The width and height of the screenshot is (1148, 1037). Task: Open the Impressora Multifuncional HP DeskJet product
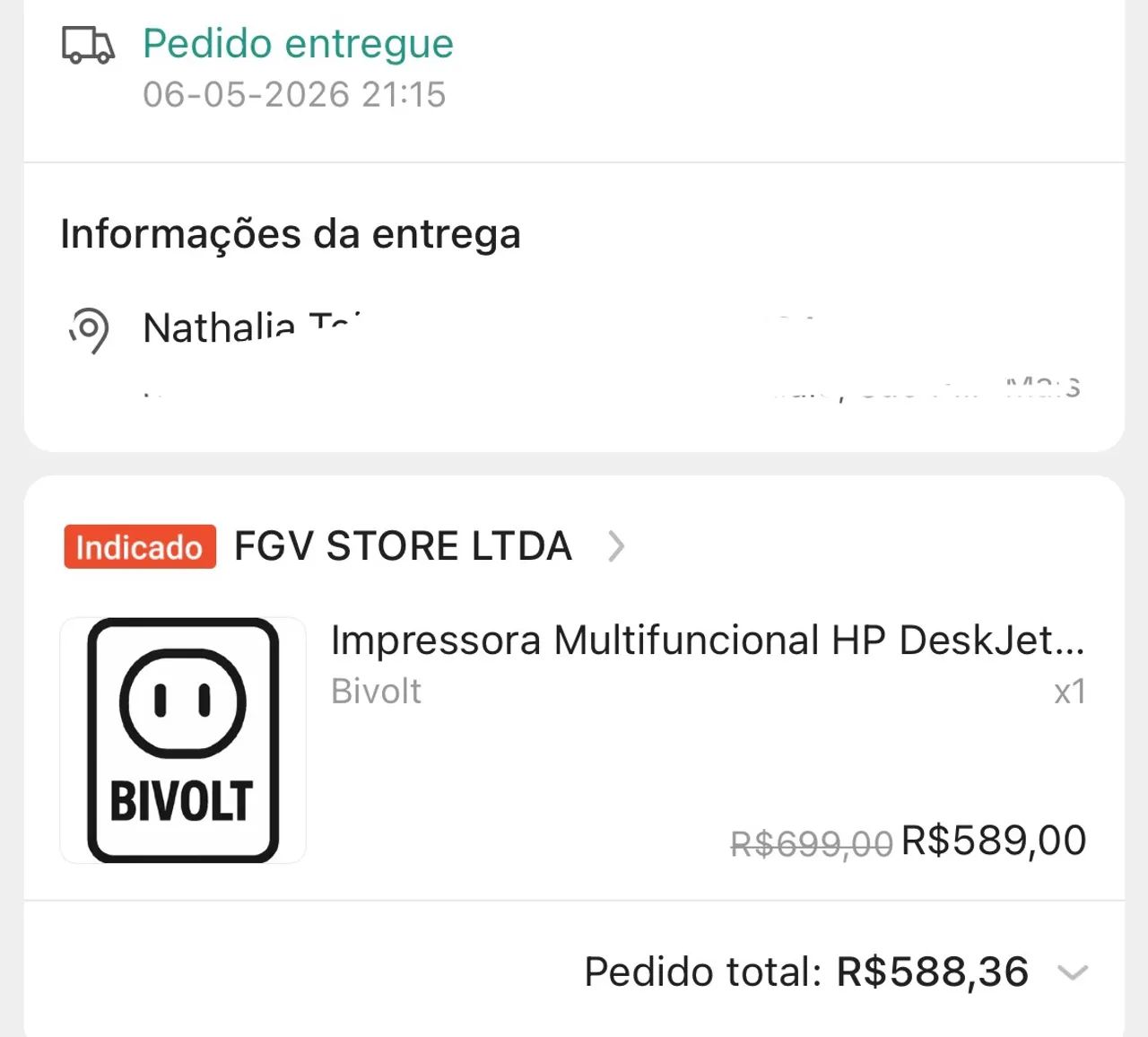(x=708, y=640)
